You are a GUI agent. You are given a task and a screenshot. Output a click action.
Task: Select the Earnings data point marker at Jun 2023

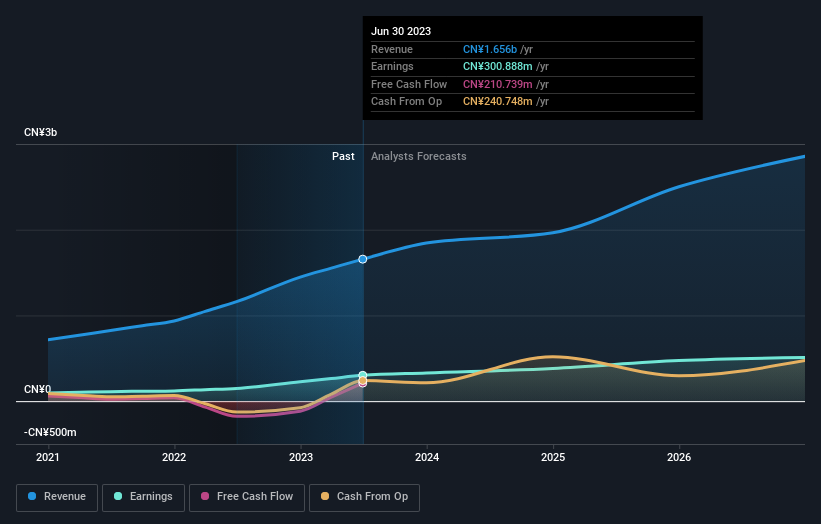[362, 375]
